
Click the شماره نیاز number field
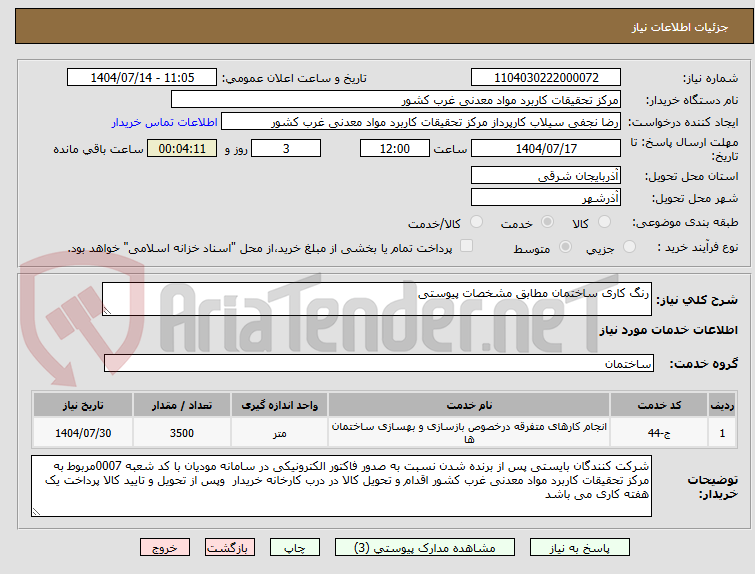point(546,78)
